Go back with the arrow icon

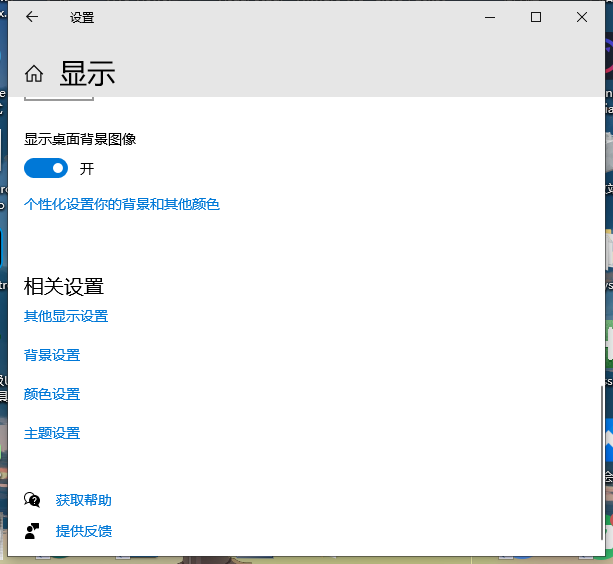[x=32, y=17]
